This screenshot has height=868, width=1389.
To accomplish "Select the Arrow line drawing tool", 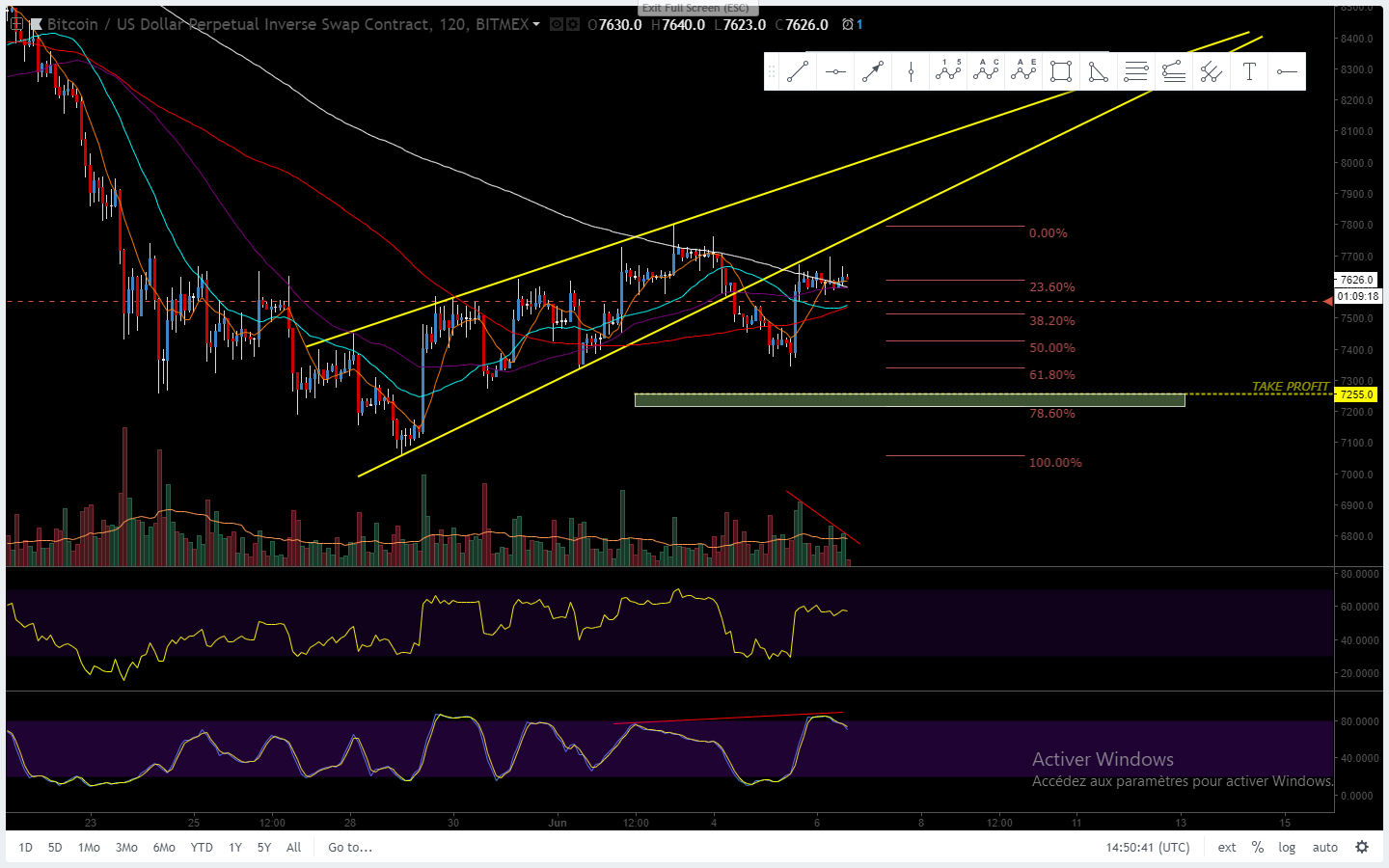I will [x=873, y=71].
